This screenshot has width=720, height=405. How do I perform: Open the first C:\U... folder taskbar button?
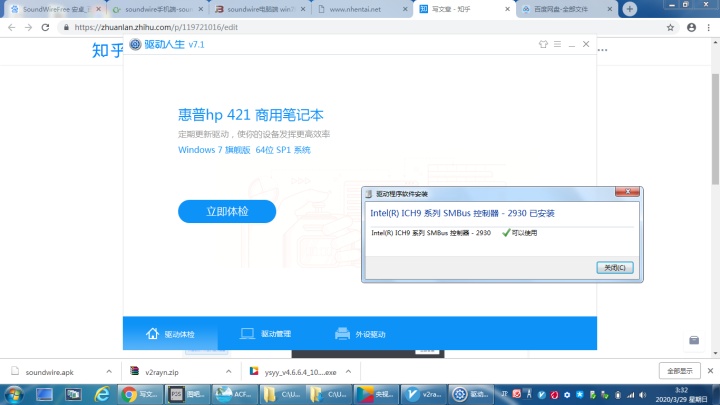[x=281, y=394]
